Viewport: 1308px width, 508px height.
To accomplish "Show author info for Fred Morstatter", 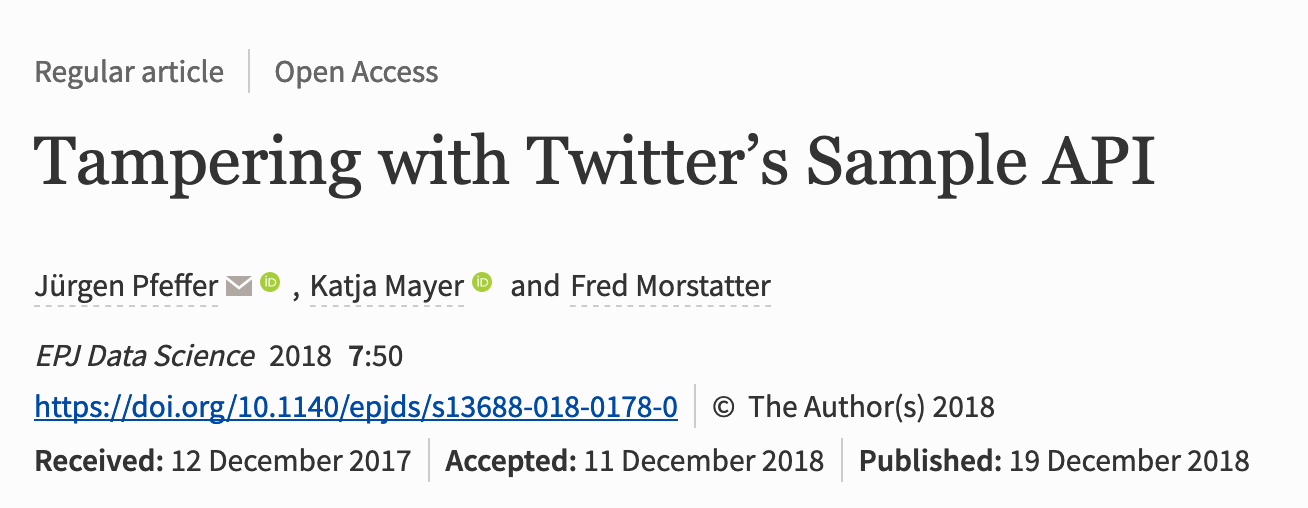I will tap(670, 287).
